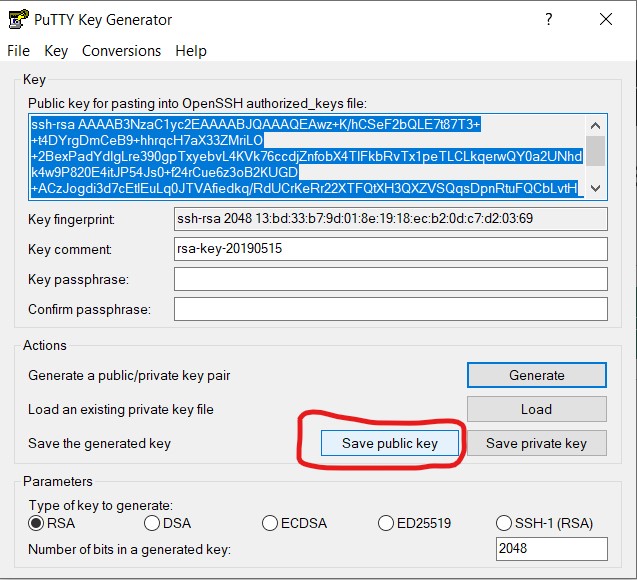The height and width of the screenshot is (580, 637).
Task: Click the 'Key comment:' label
Action: coord(70,249)
